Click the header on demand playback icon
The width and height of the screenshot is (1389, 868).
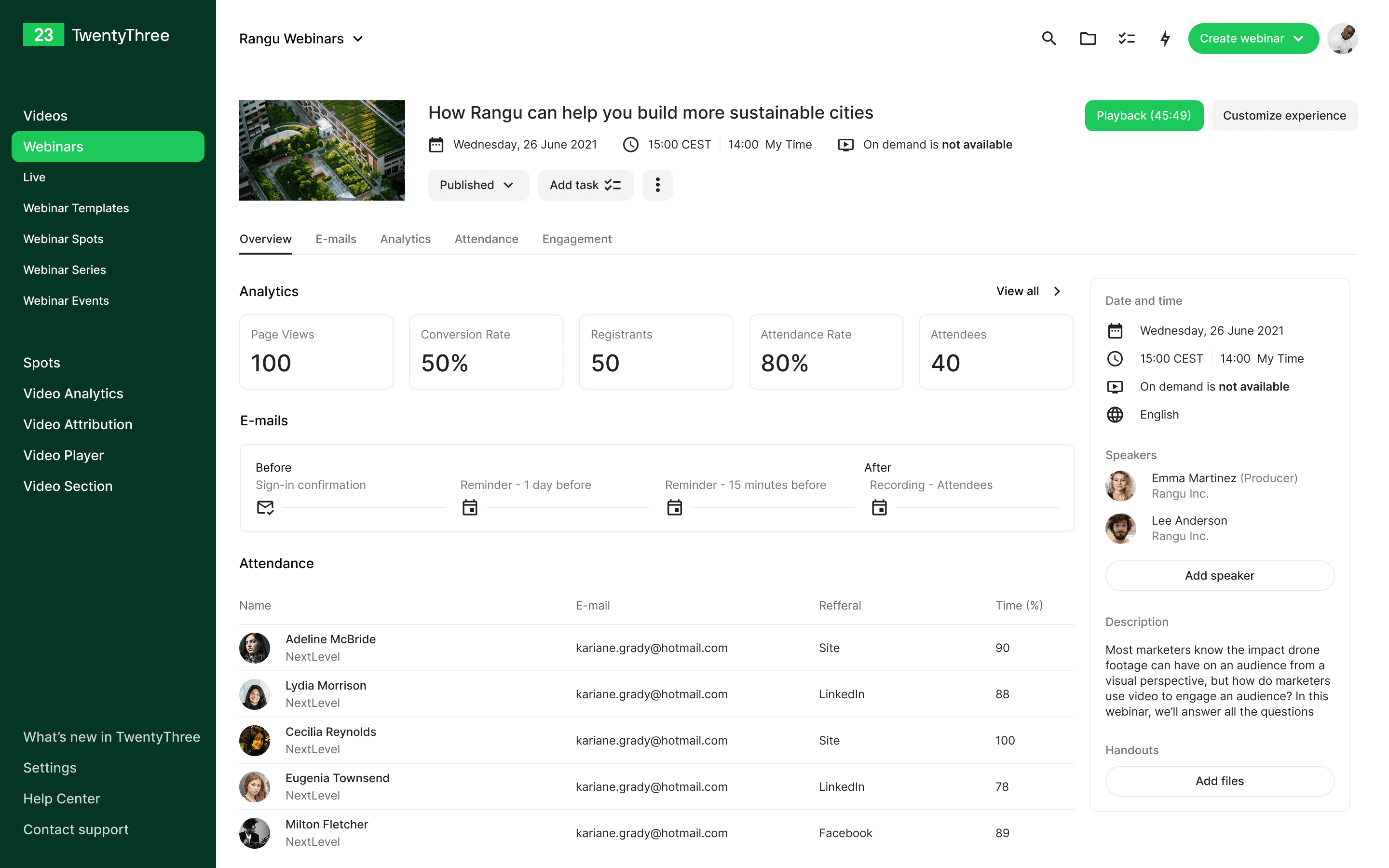846,145
